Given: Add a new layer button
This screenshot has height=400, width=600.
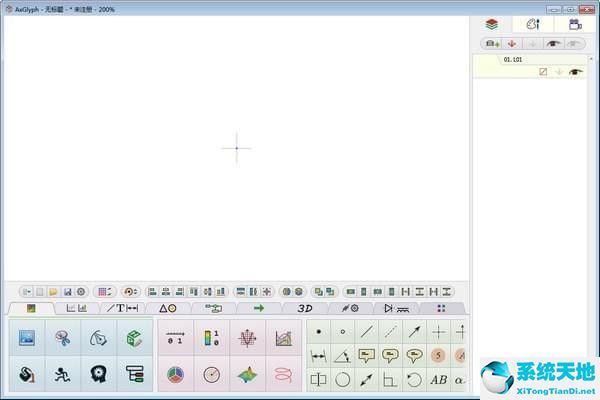Looking at the screenshot, I should 491,43.
